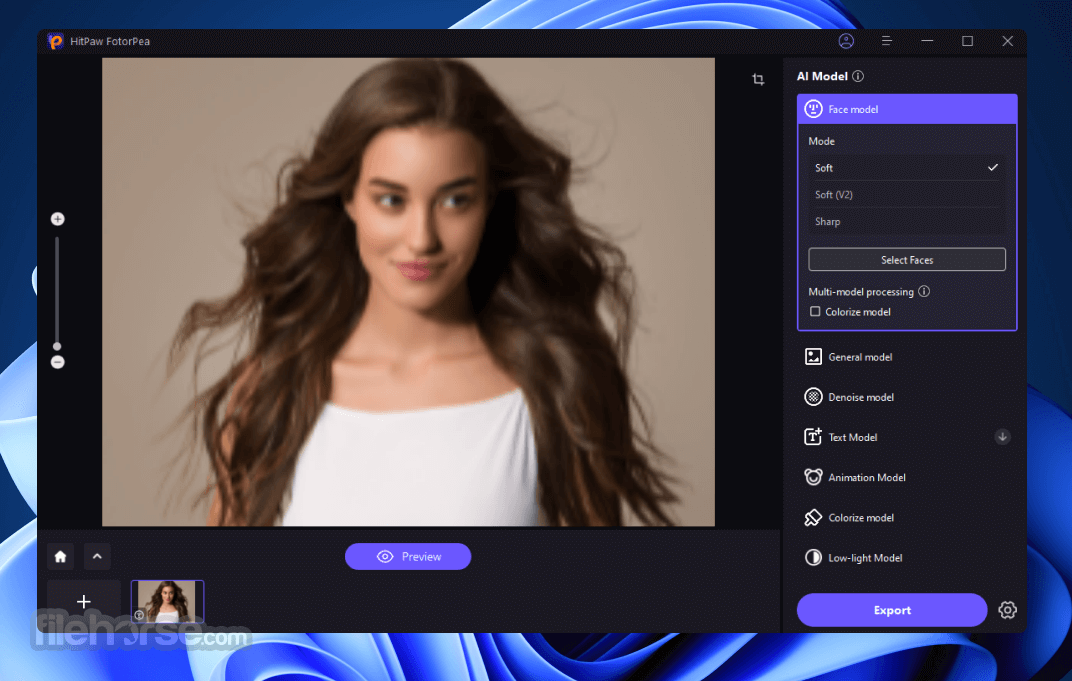
Task: Choose Soft mode option
Action: (907, 168)
